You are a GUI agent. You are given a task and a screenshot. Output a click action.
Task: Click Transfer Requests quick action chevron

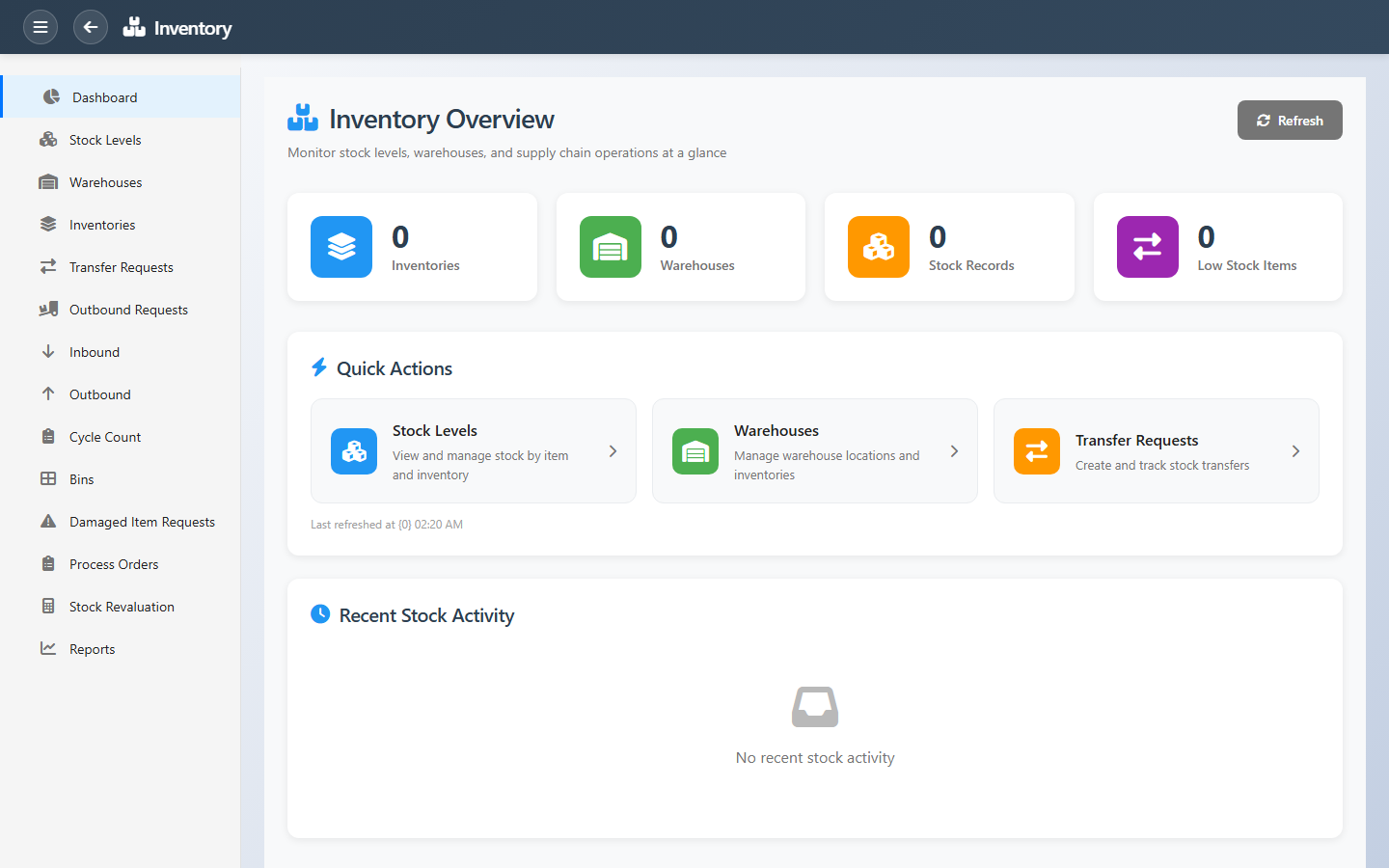pos(1295,451)
